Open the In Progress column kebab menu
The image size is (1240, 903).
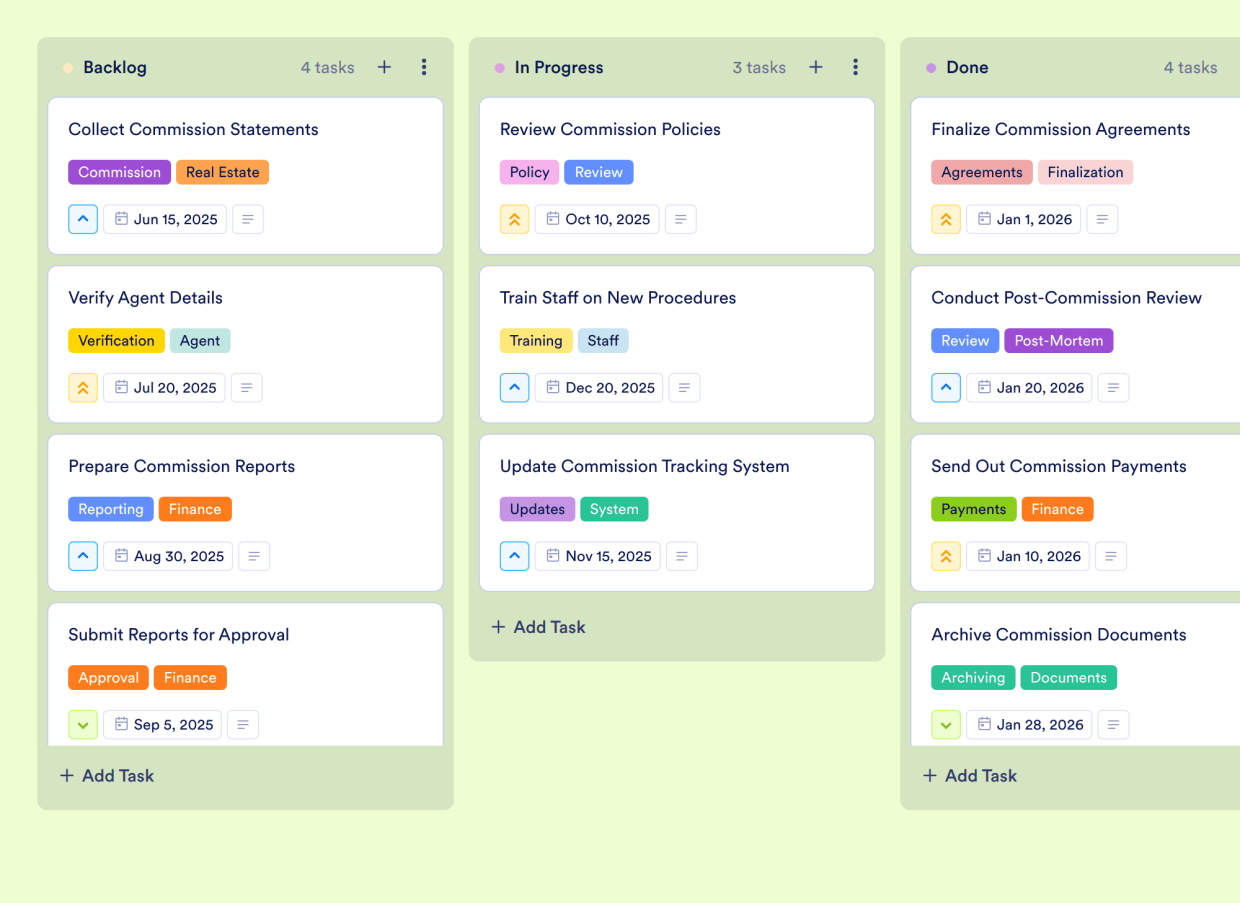coord(855,67)
